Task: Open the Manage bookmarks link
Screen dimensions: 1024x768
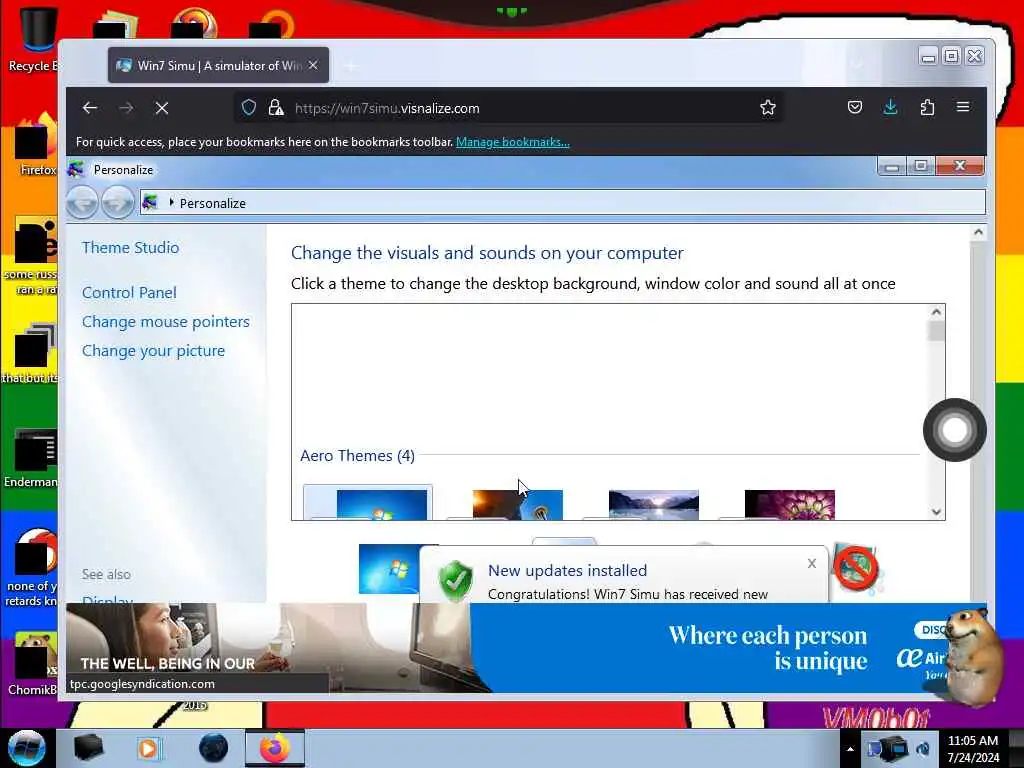Action: (x=513, y=142)
